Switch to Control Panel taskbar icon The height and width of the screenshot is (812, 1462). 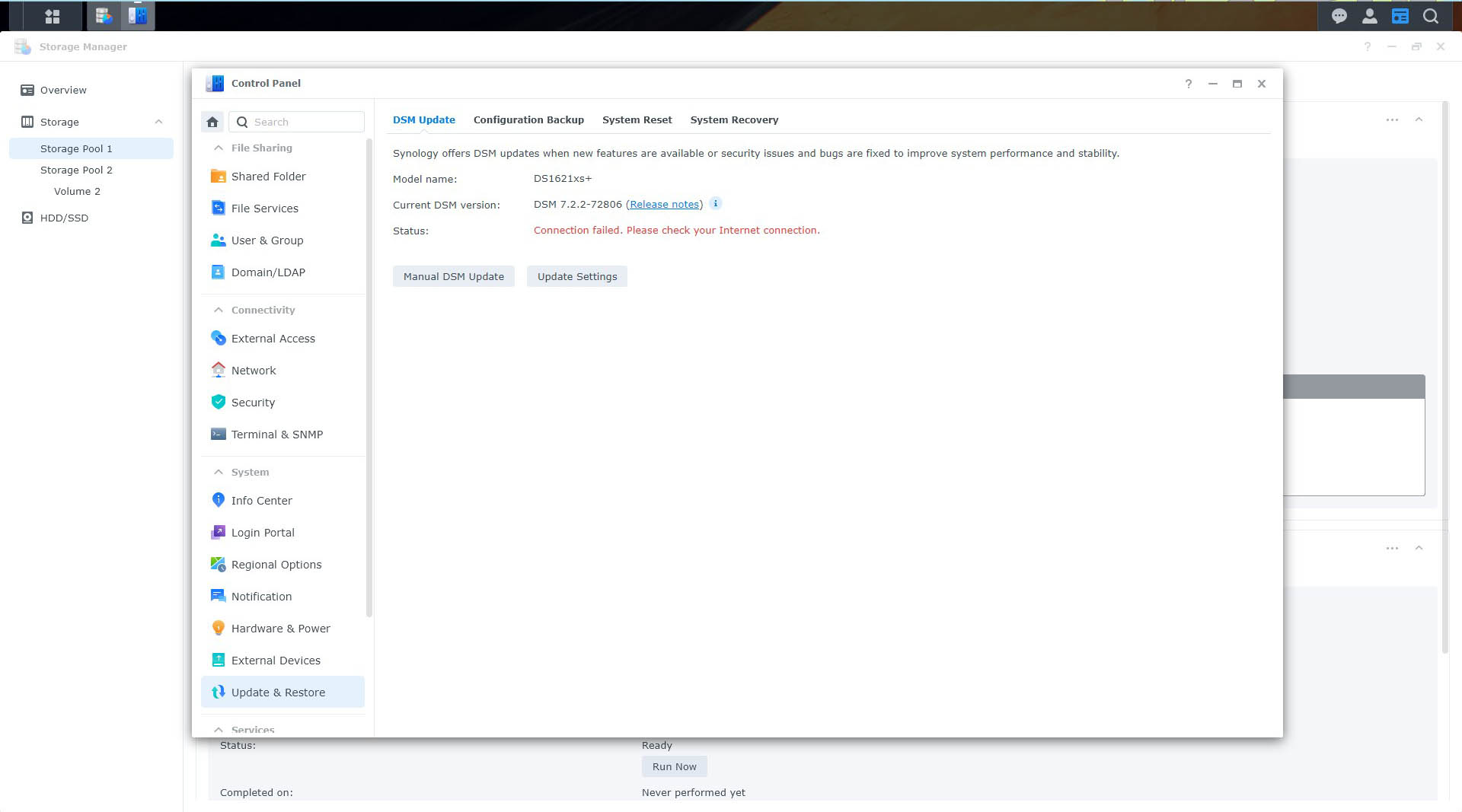(138, 16)
